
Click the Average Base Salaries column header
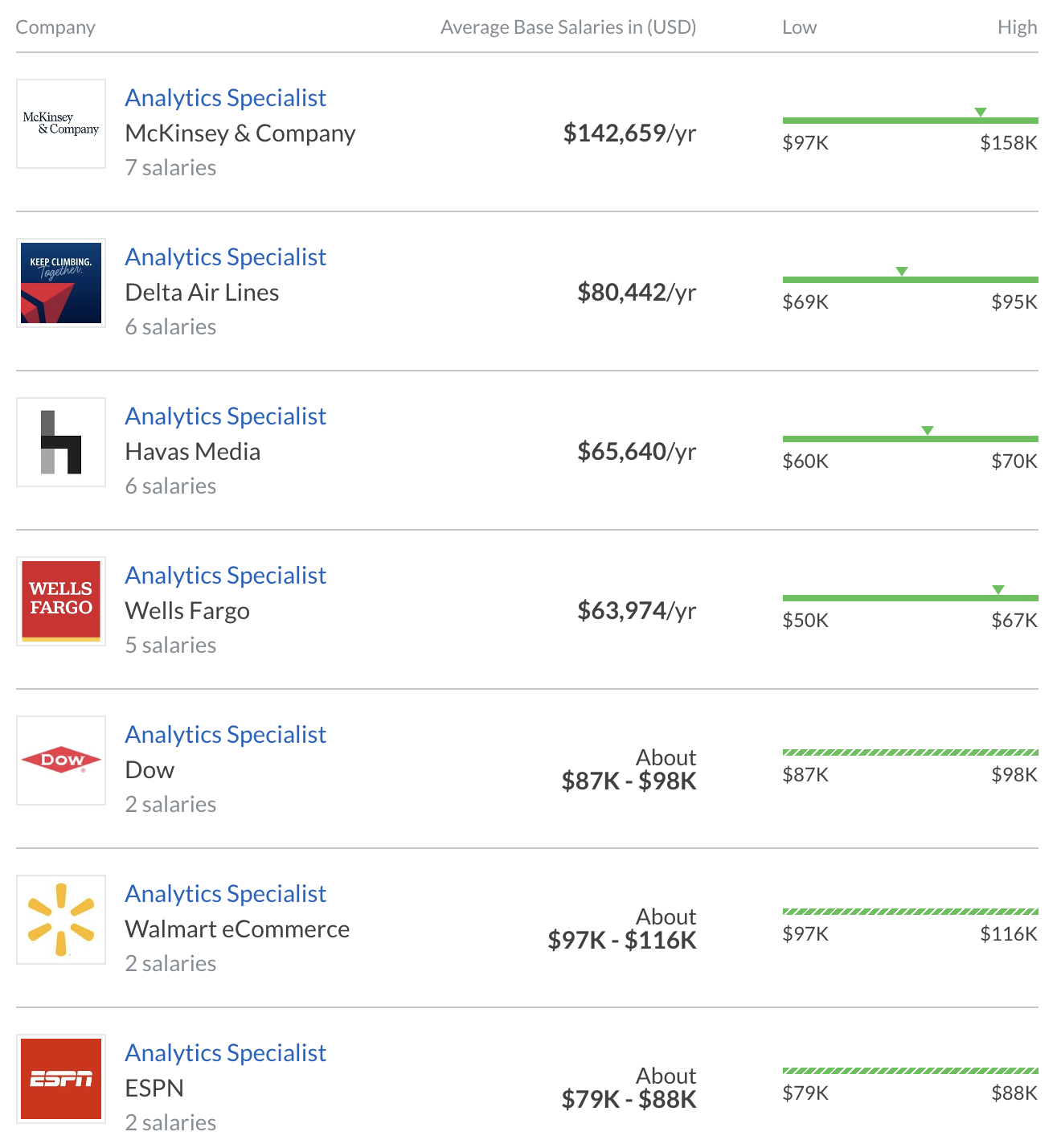click(x=568, y=27)
